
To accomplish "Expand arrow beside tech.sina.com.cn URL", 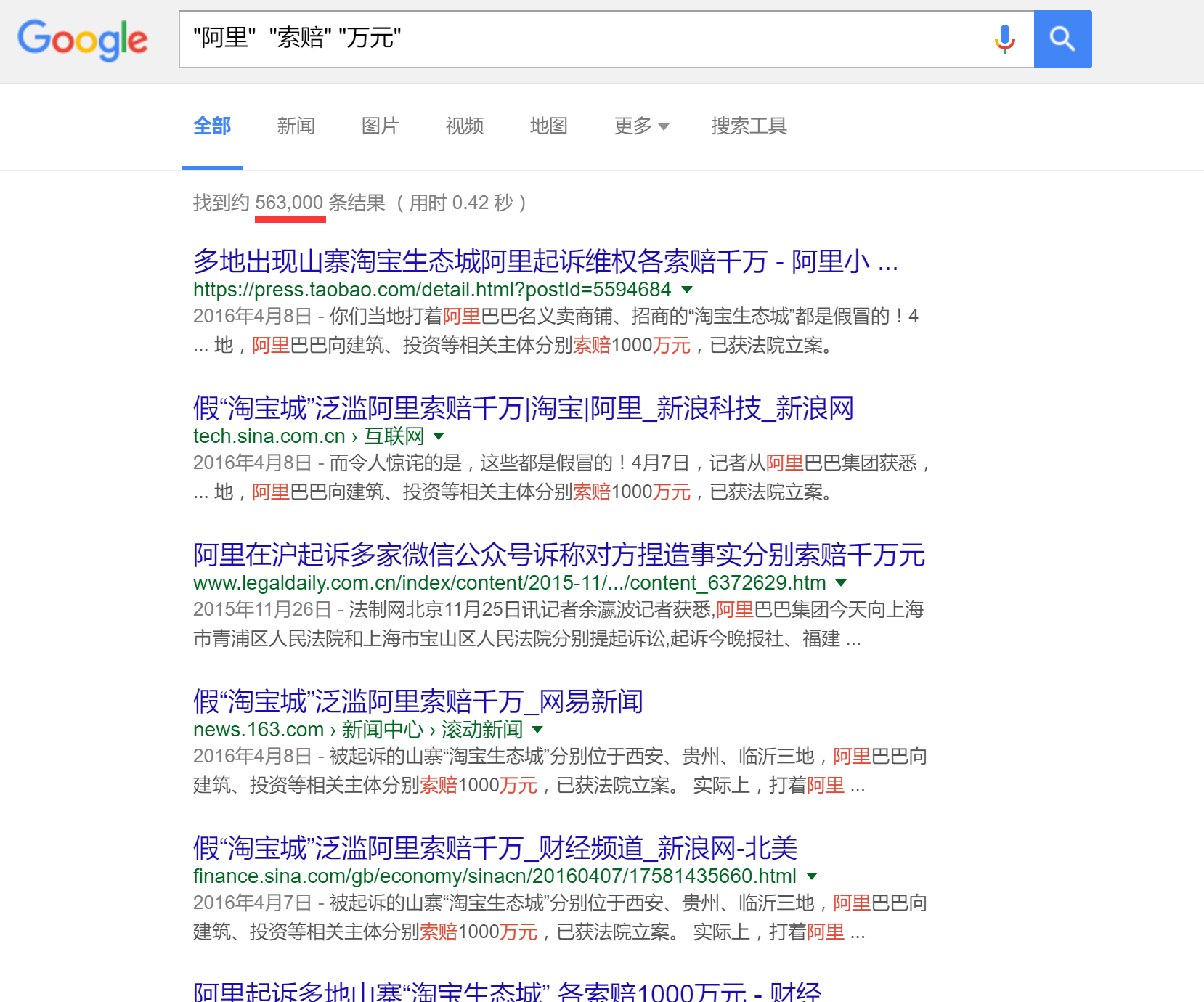I will pos(439,436).
